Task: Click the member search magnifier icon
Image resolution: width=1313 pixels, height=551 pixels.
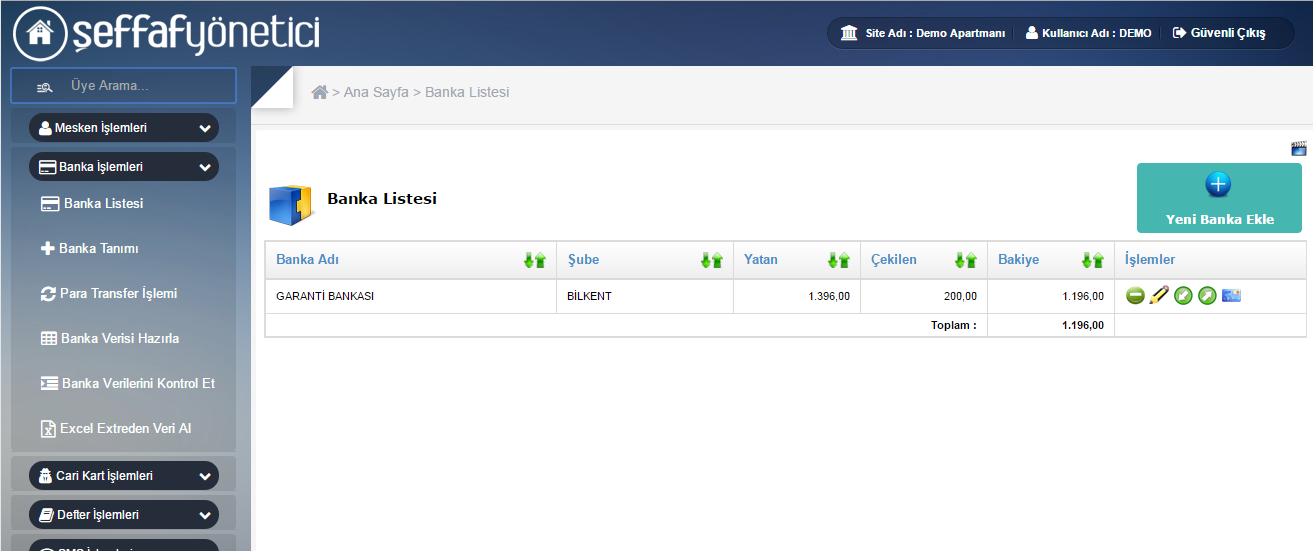Action: click(45, 87)
